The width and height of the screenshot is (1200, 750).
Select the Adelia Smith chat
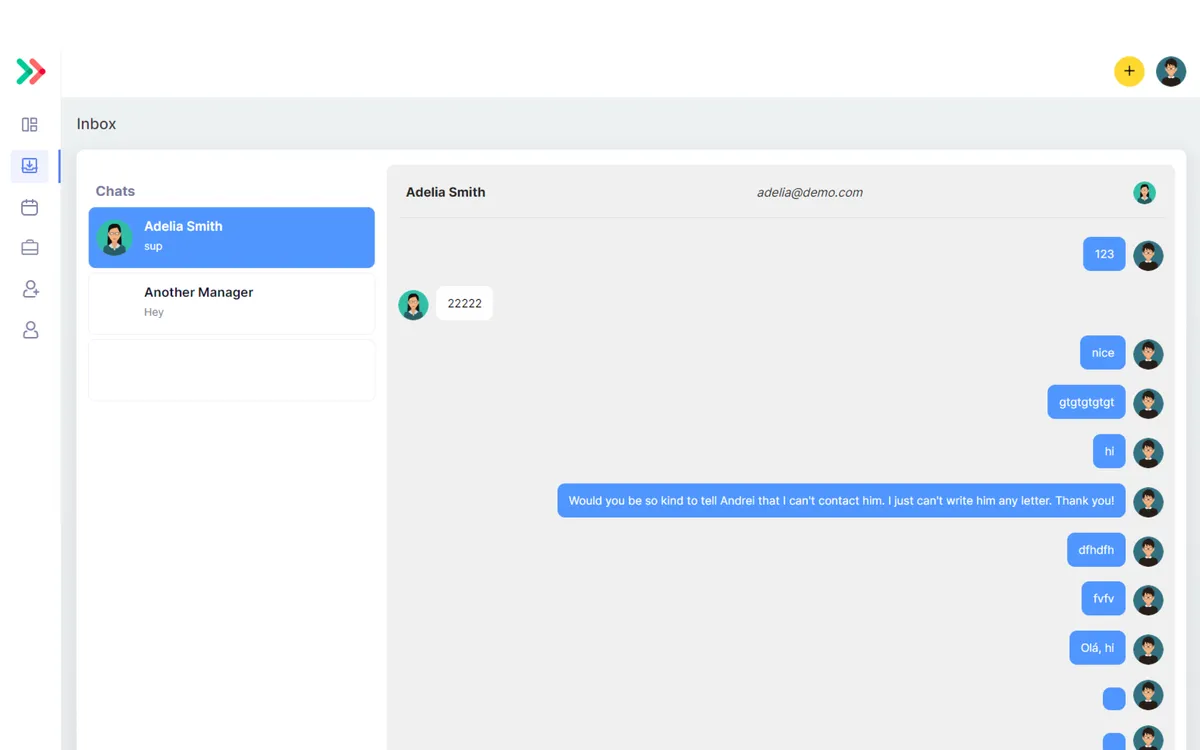(232, 237)
